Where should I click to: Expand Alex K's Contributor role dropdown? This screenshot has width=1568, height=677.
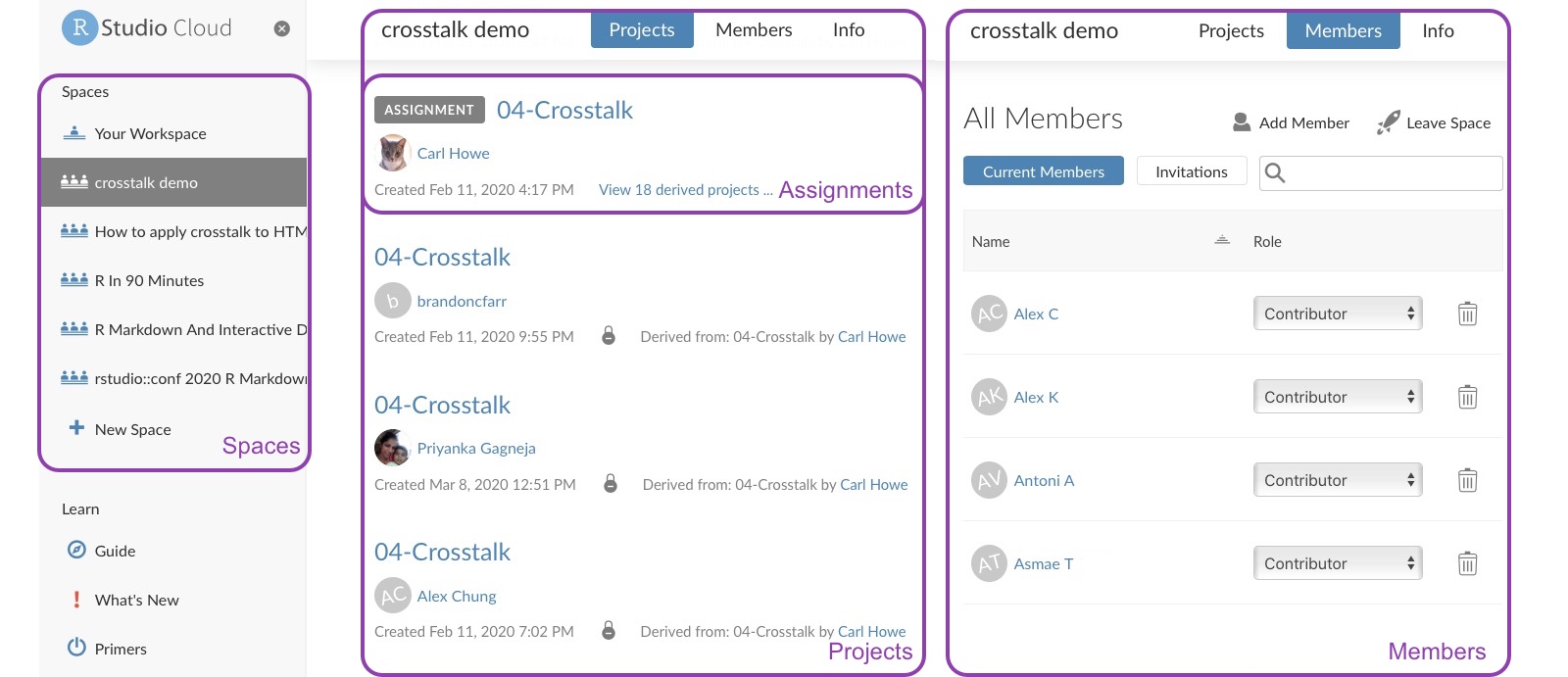pos(1338,397)
